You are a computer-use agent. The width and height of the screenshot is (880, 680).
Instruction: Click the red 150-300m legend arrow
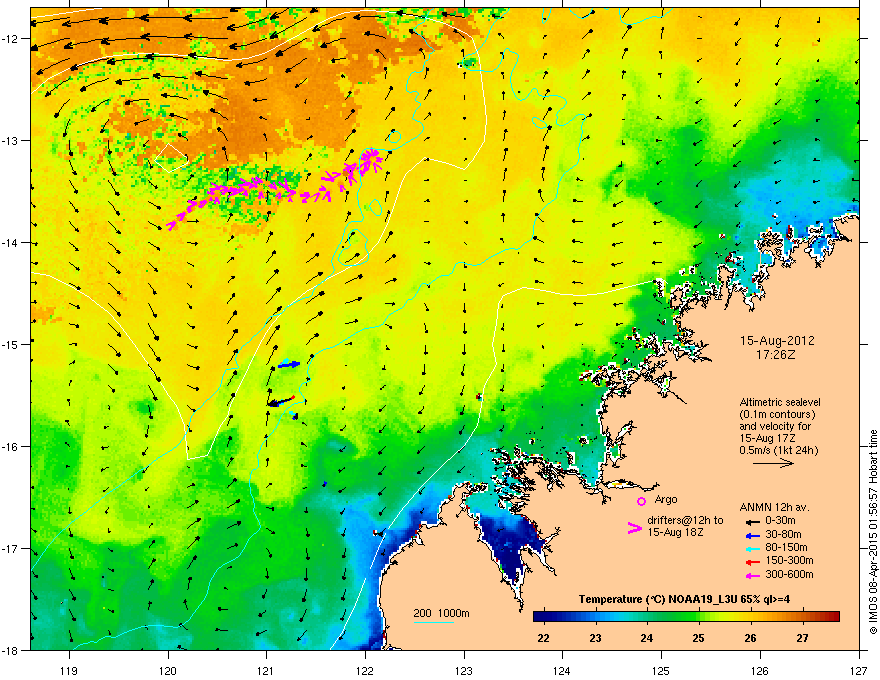coord(752,562)
